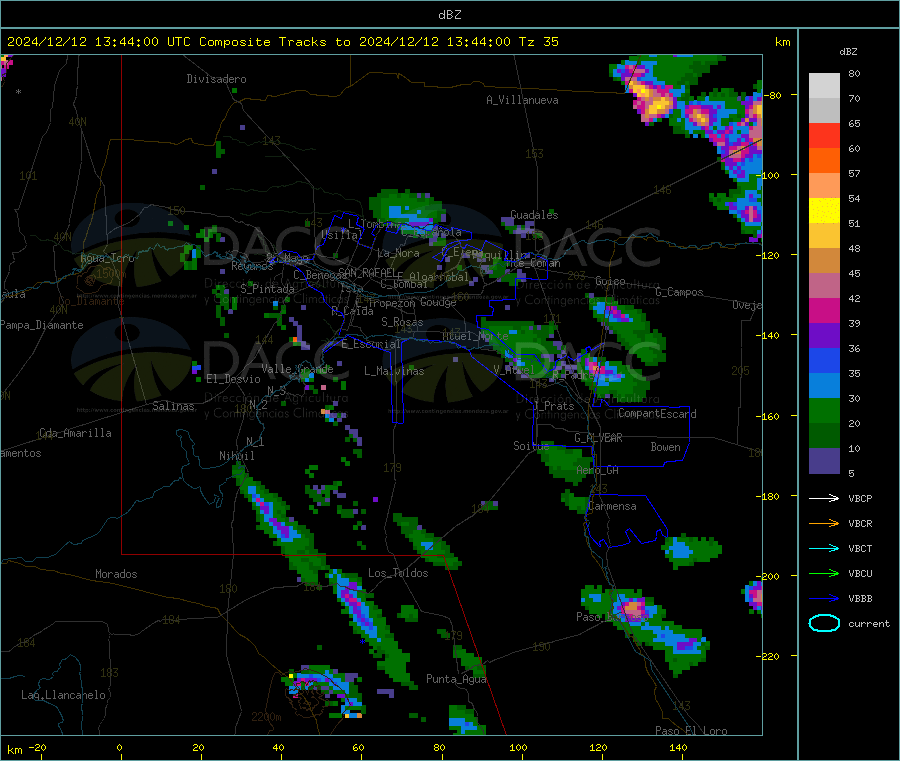Screen dimensions: 900x761
Task: Pick the blue 36 dBZ color swatch
Action: pos(824,360)
